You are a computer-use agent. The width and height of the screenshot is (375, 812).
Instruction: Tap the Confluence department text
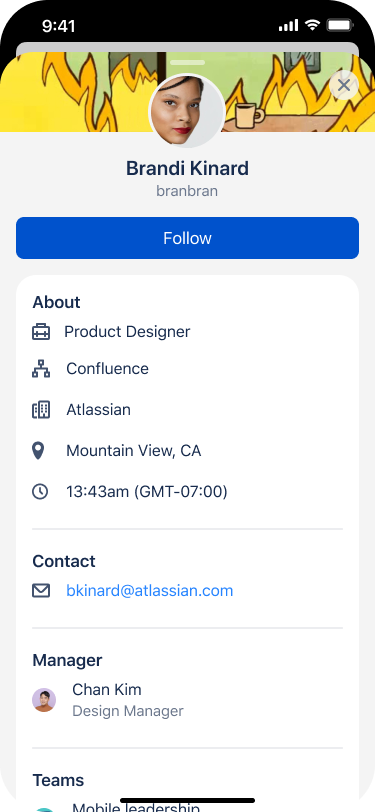pyautogui.click(x=107, y=369)
